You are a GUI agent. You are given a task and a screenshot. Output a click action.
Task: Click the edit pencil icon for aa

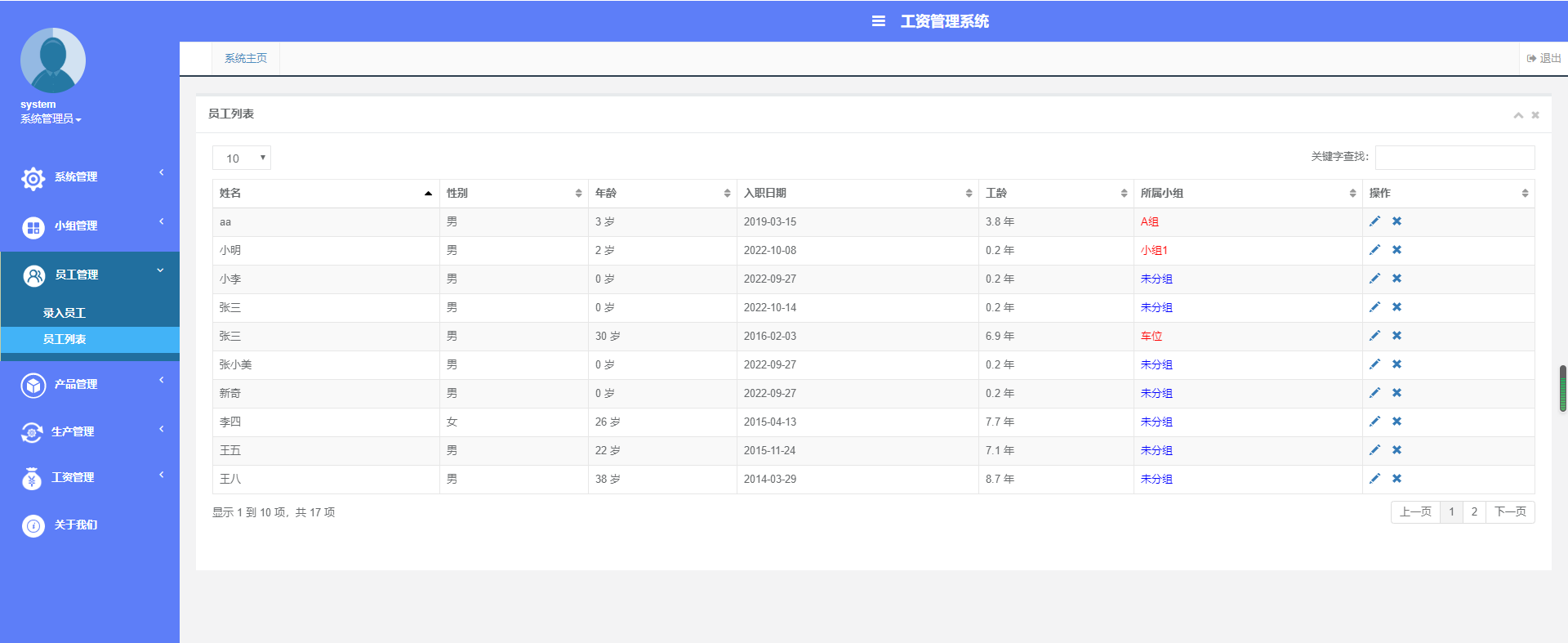click(1374, 221)
